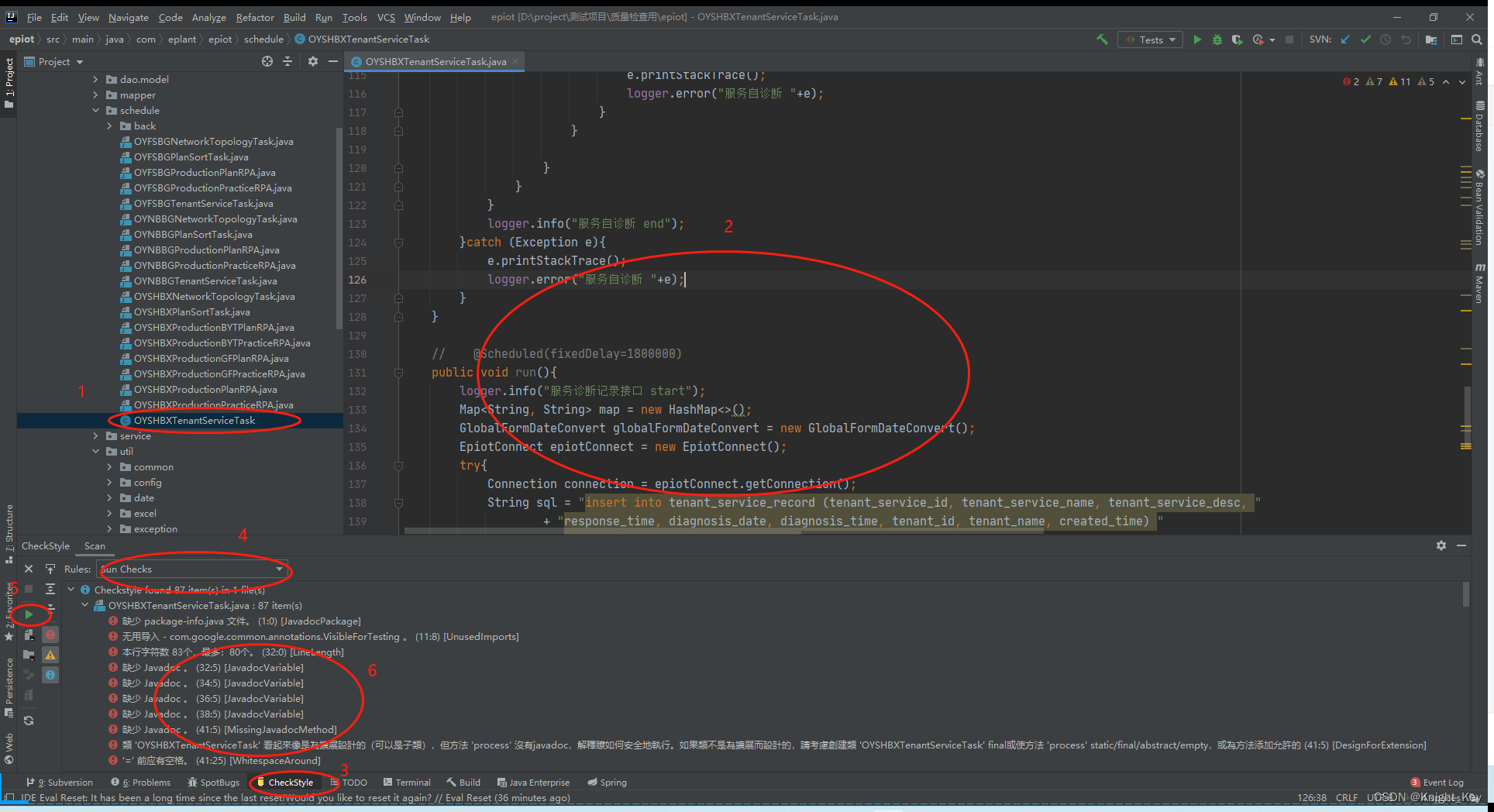Open Project panel settings gear icon

click(x=312, y=61)
